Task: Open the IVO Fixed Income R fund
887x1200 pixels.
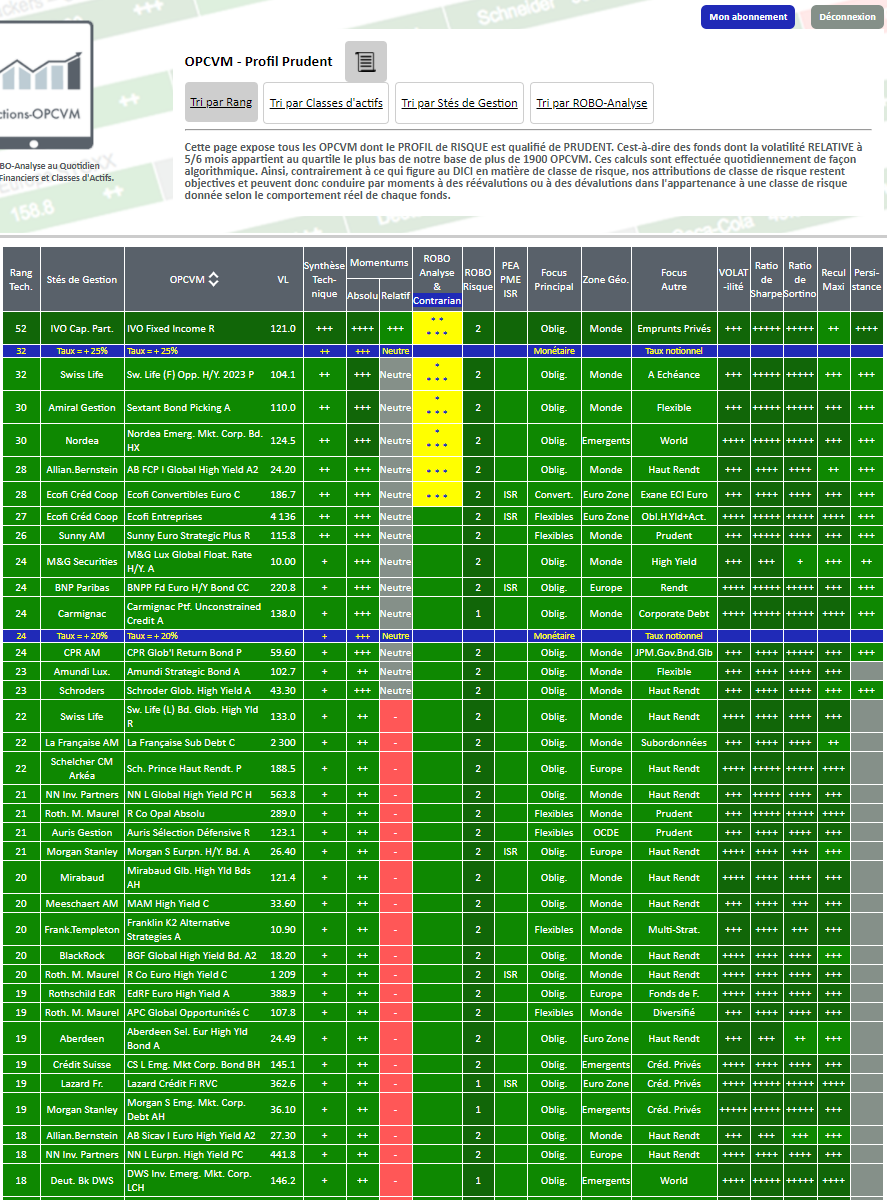Action: pos(171,328)
